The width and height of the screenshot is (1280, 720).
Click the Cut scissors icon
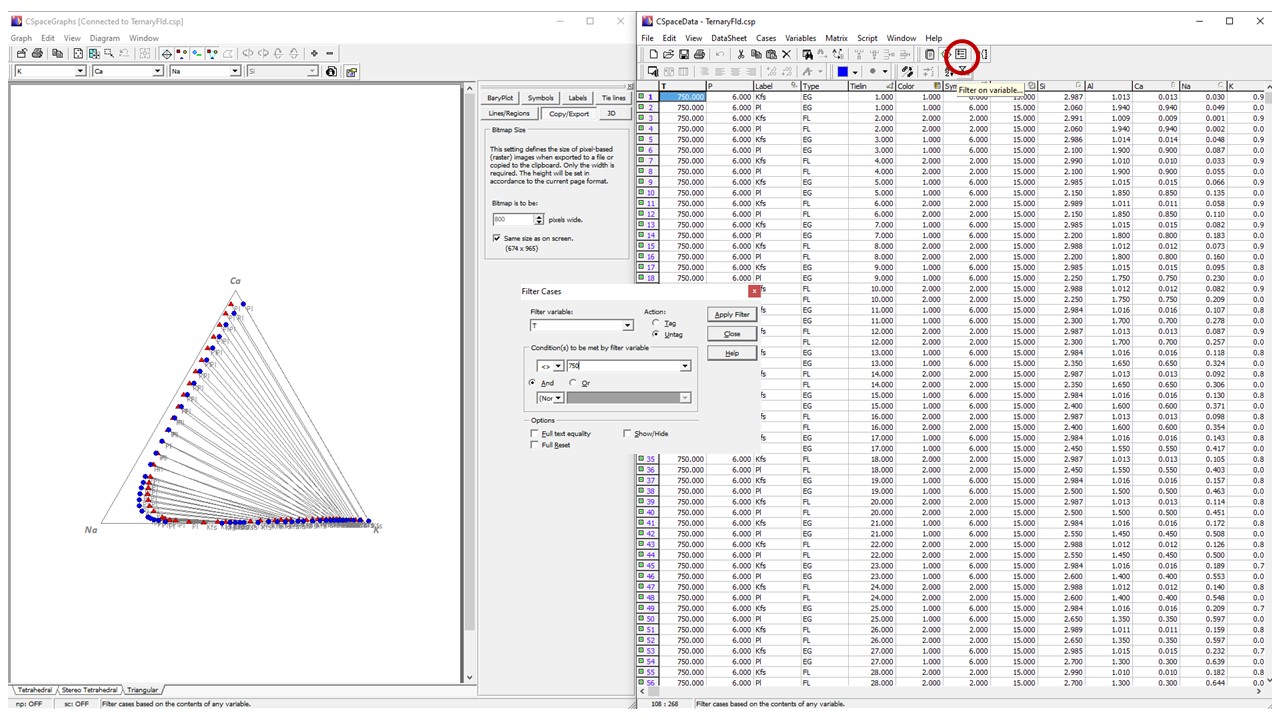[x=740, y=54]
